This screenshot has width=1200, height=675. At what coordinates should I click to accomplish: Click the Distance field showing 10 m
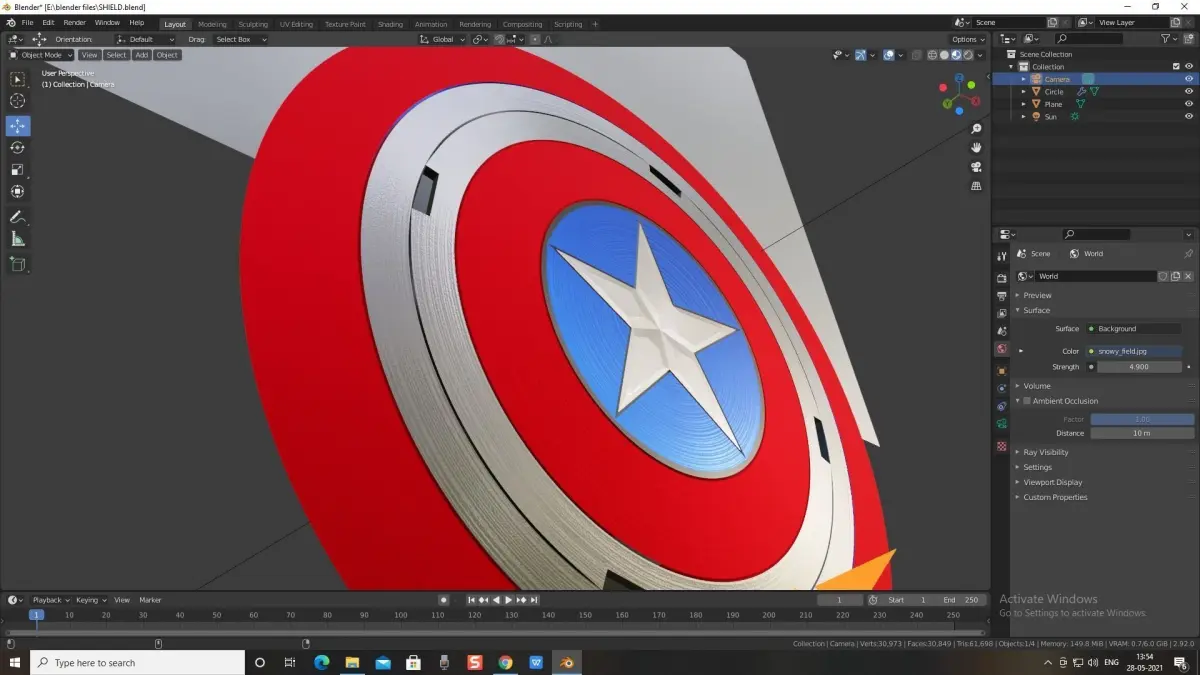point(1142,433)
